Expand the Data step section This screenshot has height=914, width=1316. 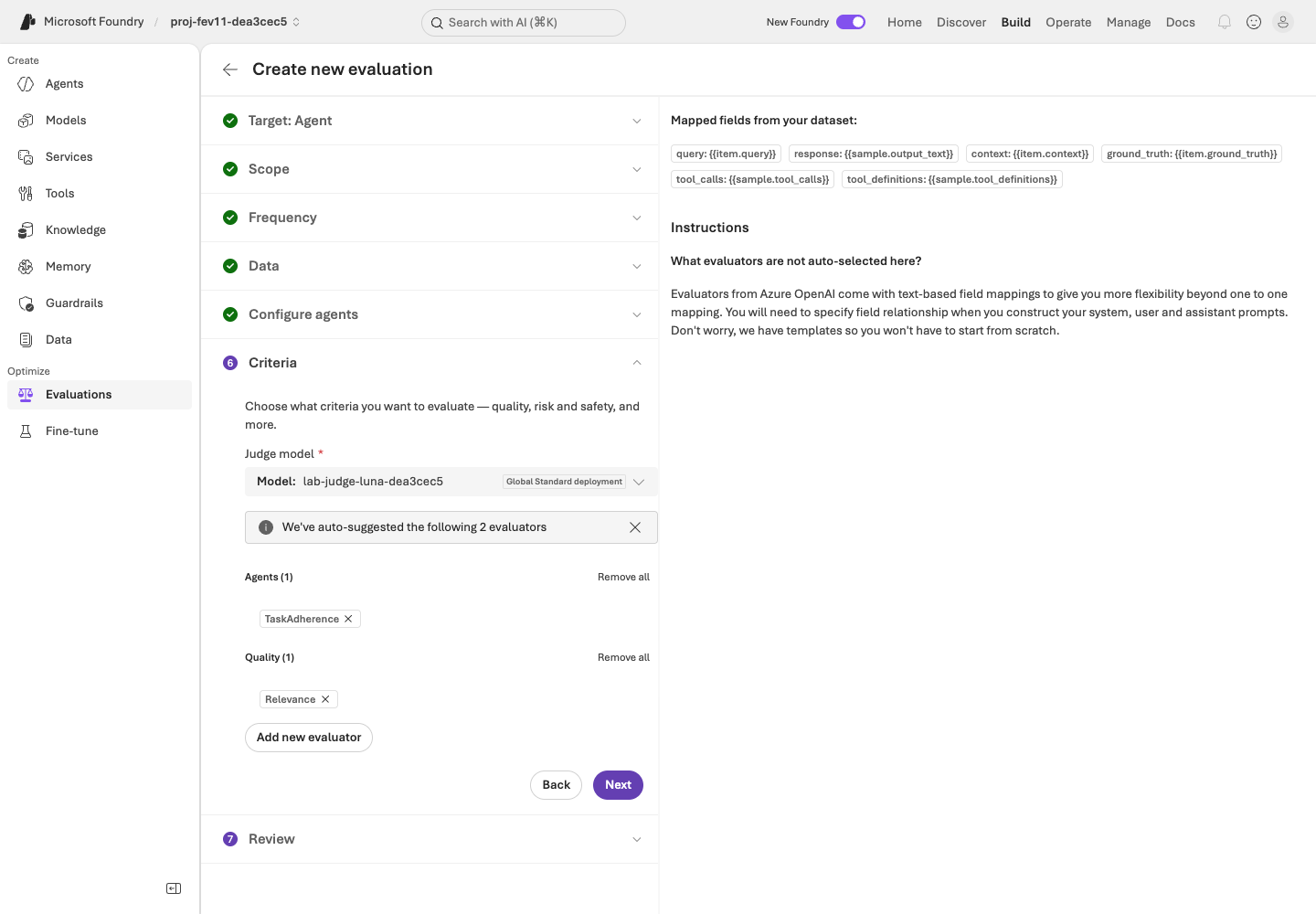(x=430, y=266)
